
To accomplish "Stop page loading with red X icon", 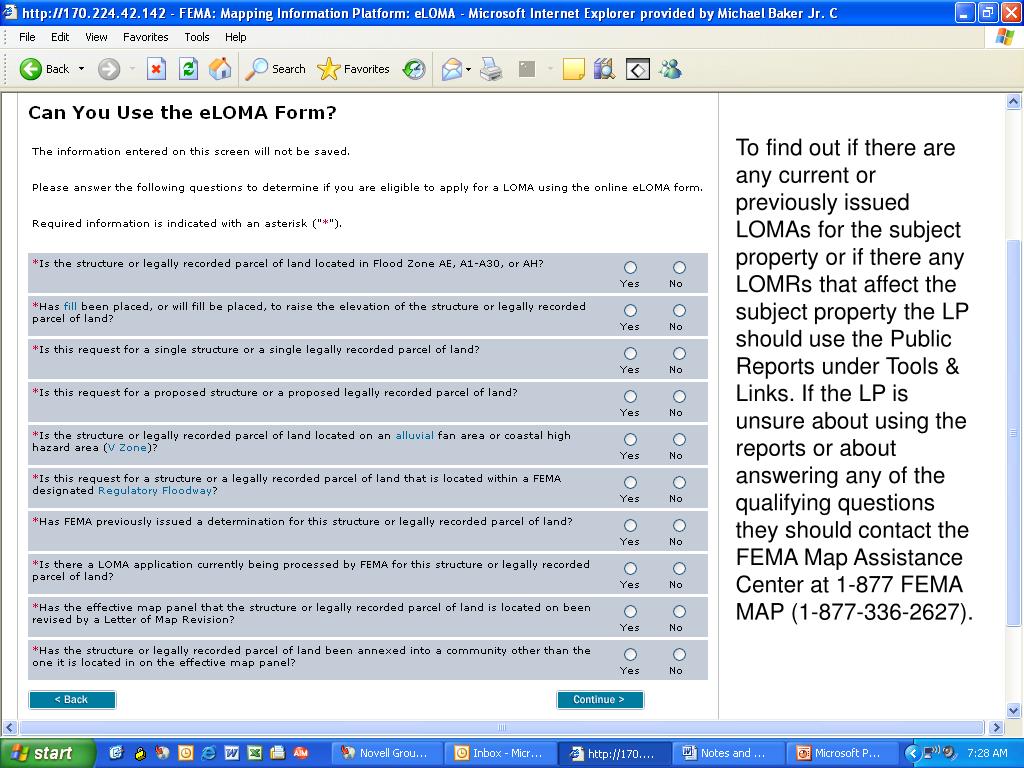I will (156, 69).
